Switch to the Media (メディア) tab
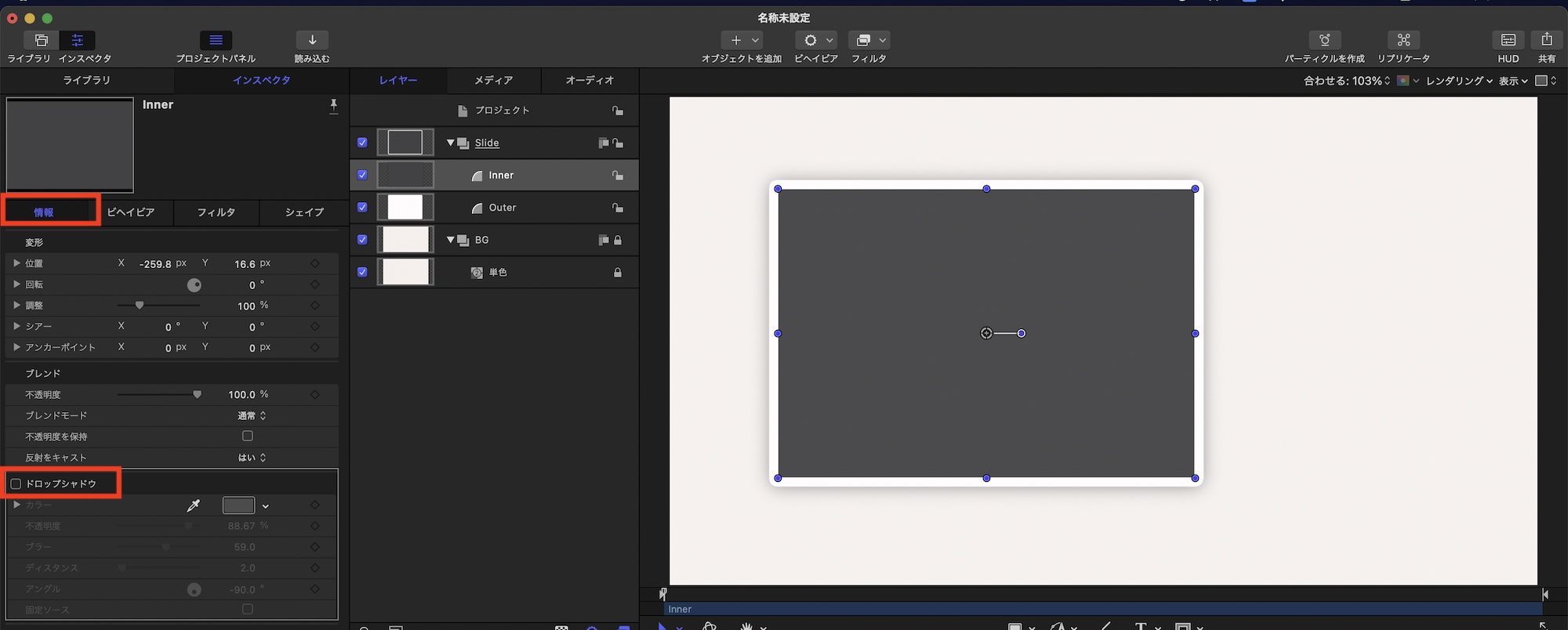Screen dimensions: 1568x630 pos(493,80)
